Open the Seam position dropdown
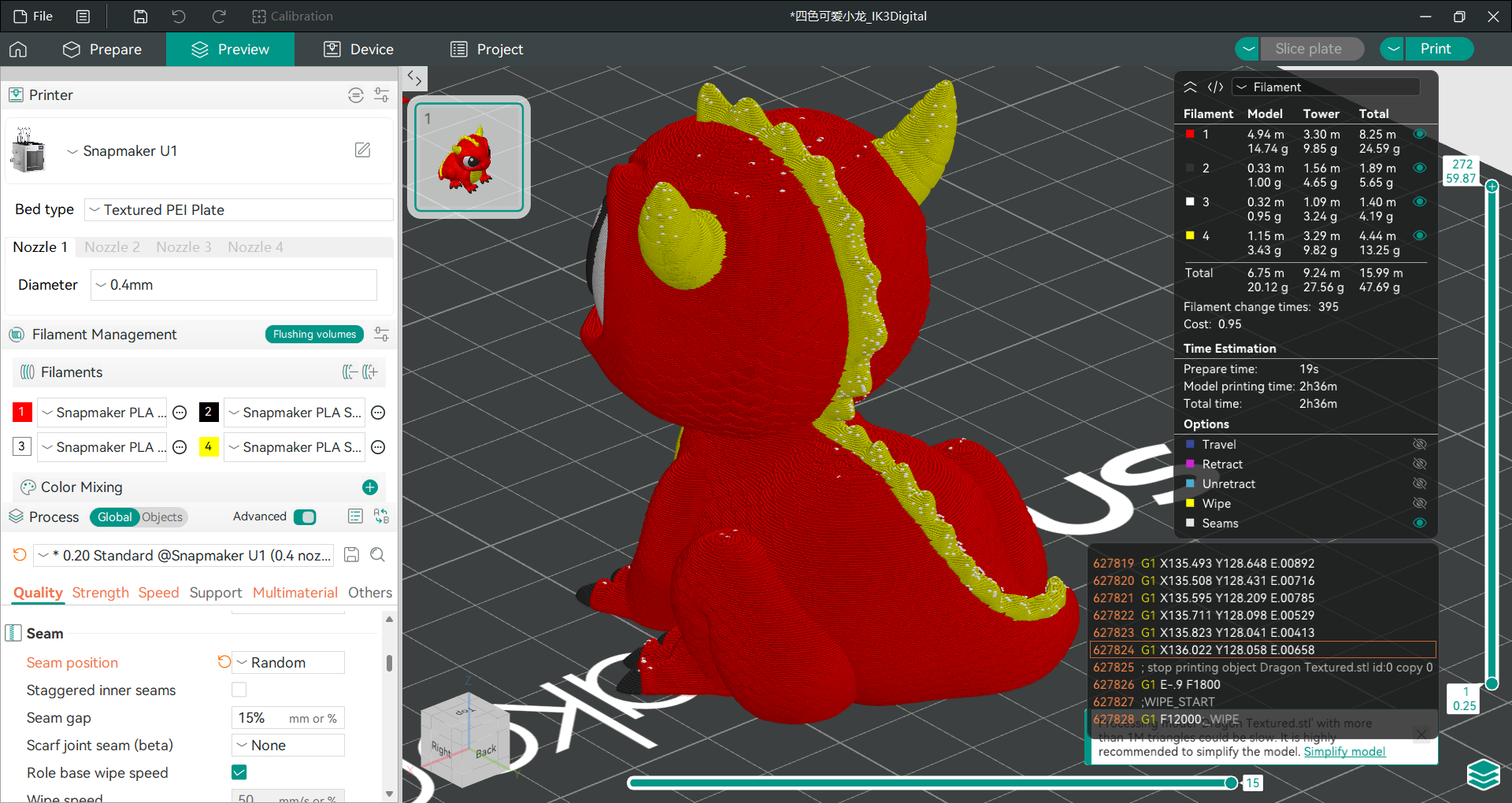The width and height of the screenshot is (1512, 803). (288, 663)
